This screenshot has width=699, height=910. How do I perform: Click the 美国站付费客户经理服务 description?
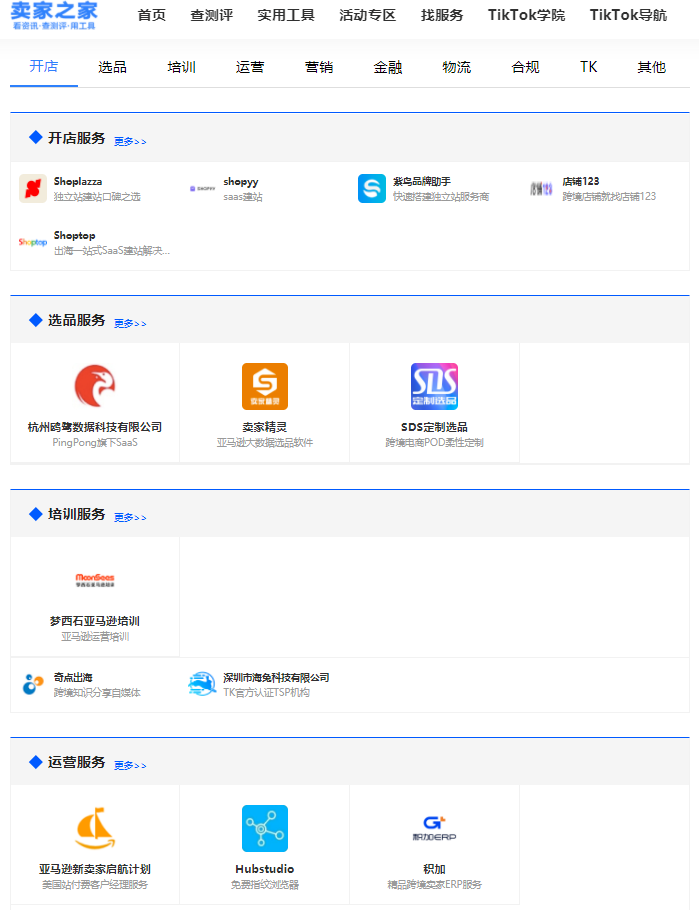pyautogui.click(x=95, y=884)
